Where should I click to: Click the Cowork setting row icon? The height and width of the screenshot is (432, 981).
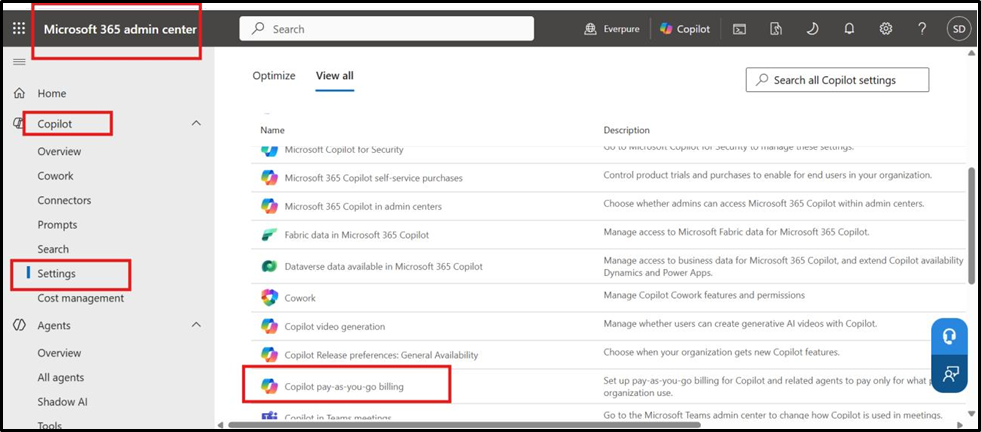(269, 297)
